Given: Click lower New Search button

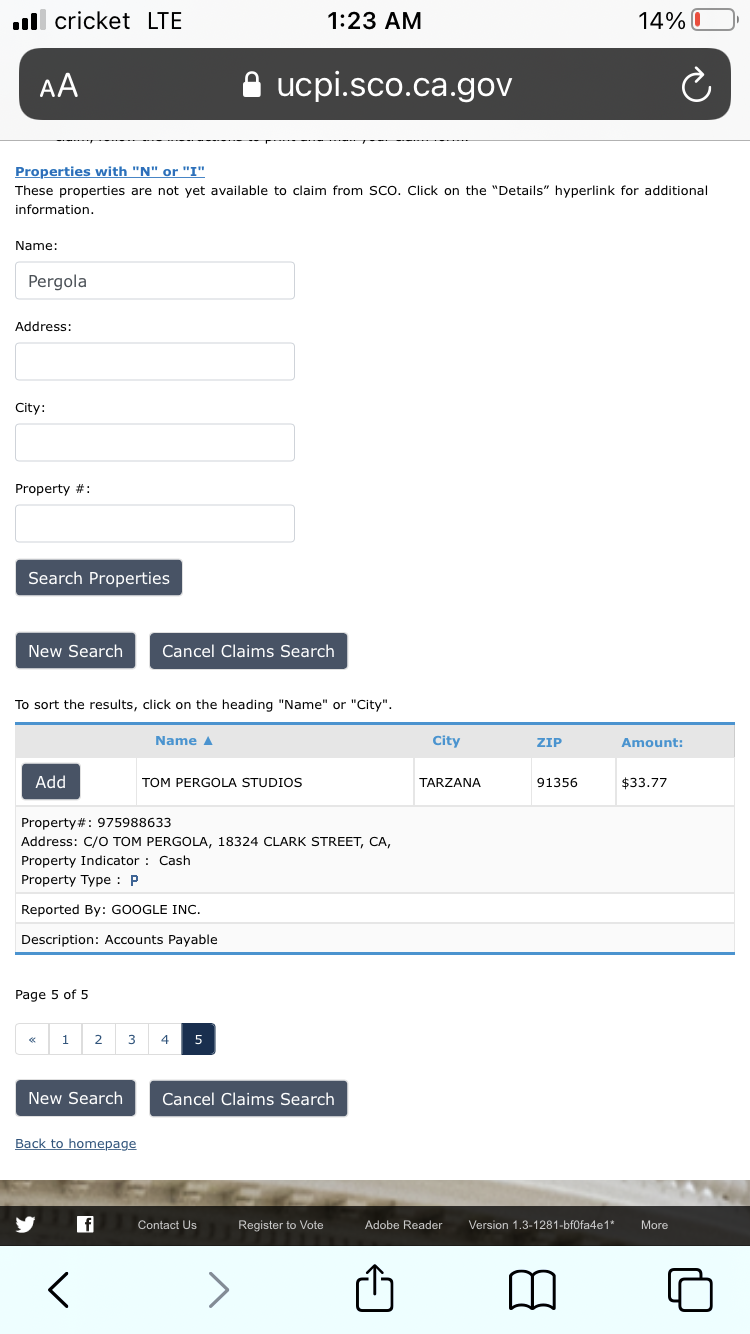Looking at the screenshot, I should 75,1098.
